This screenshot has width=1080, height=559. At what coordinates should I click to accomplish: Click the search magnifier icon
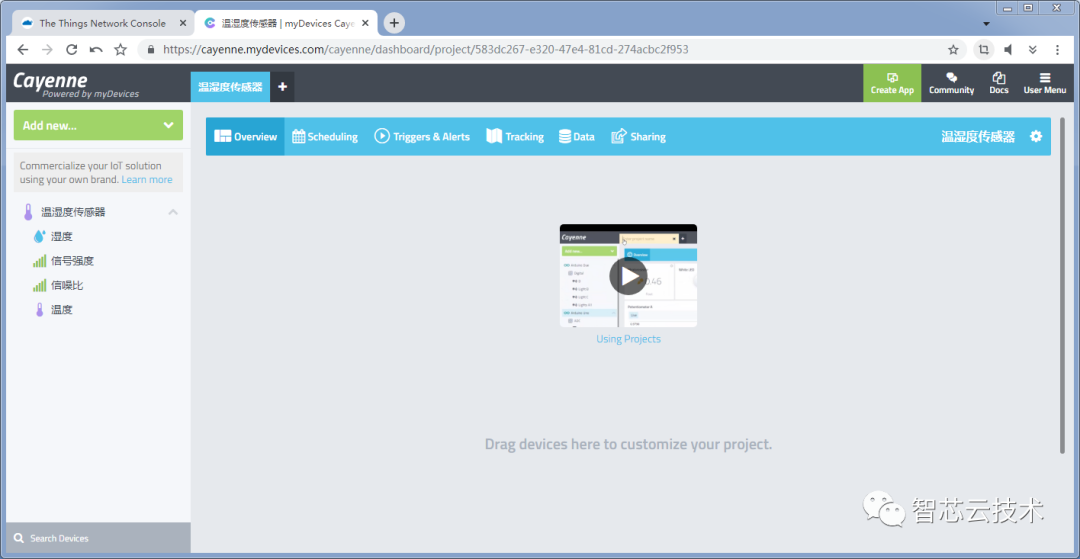[x=19, y=538]
